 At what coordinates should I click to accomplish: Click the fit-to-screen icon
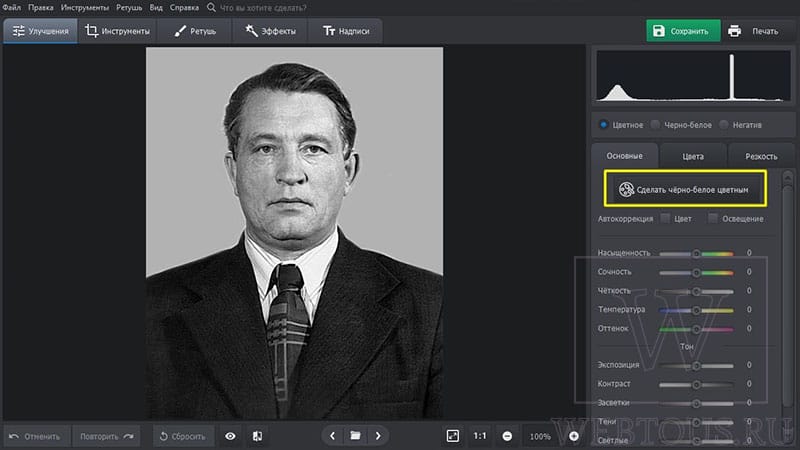pos(453,436)
